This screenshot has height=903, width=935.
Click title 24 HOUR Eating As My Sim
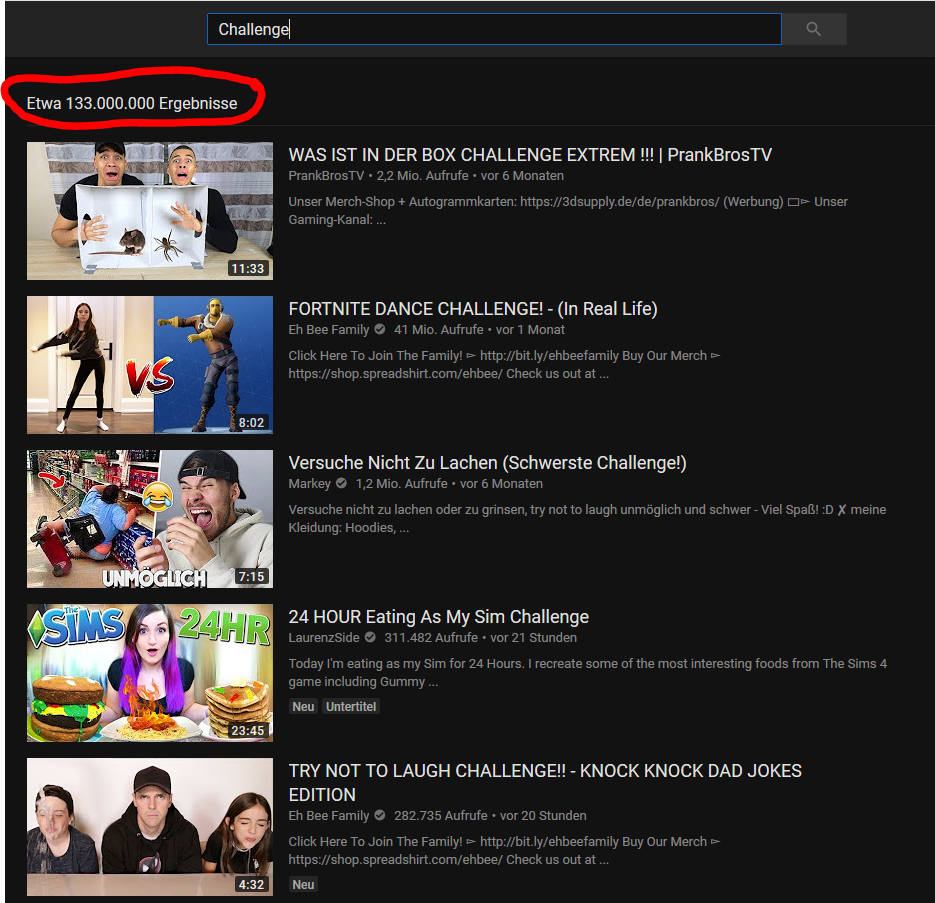[x=438, y=617]
